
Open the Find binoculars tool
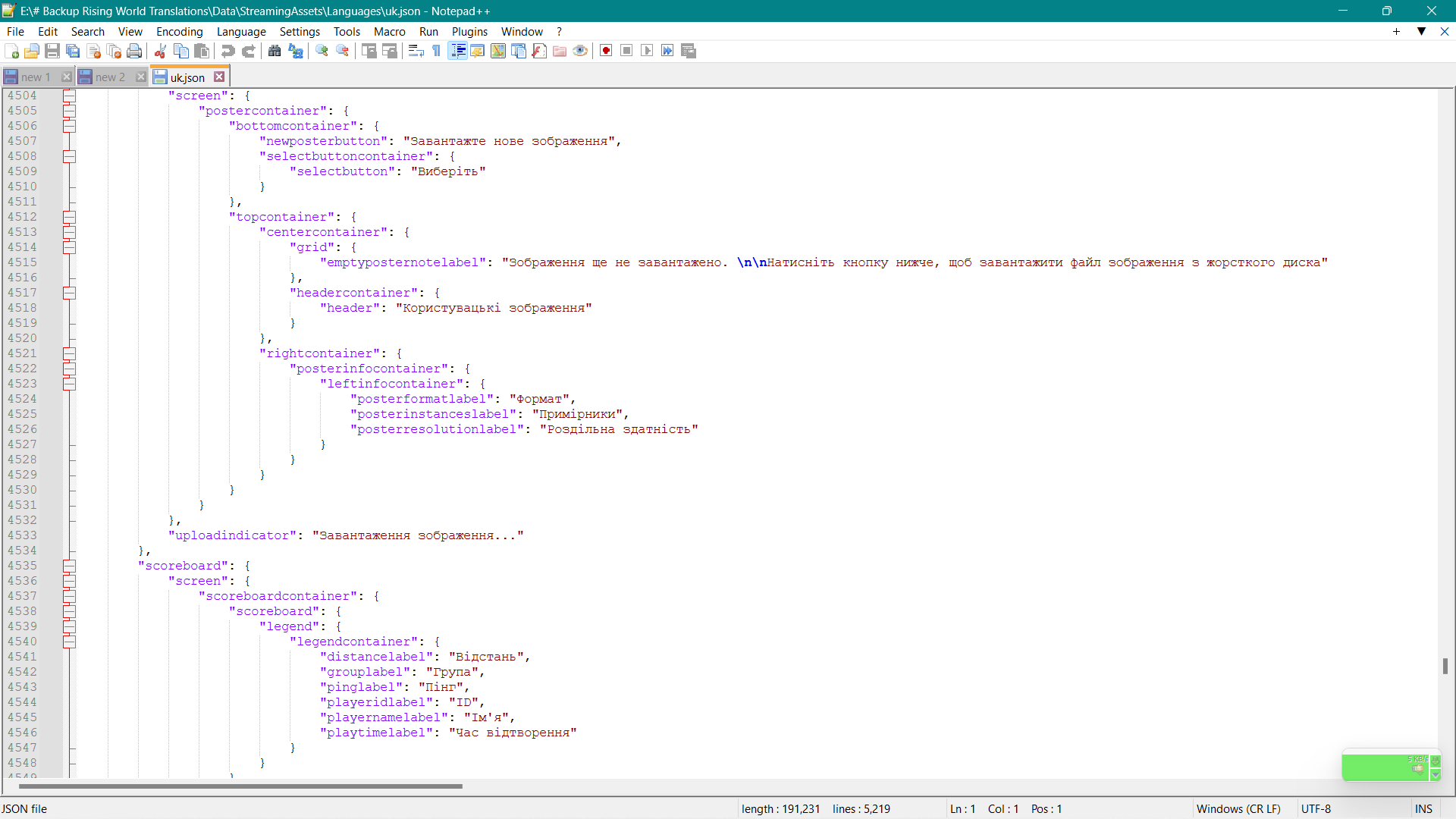pyautogui.click(x=275, y=51)
